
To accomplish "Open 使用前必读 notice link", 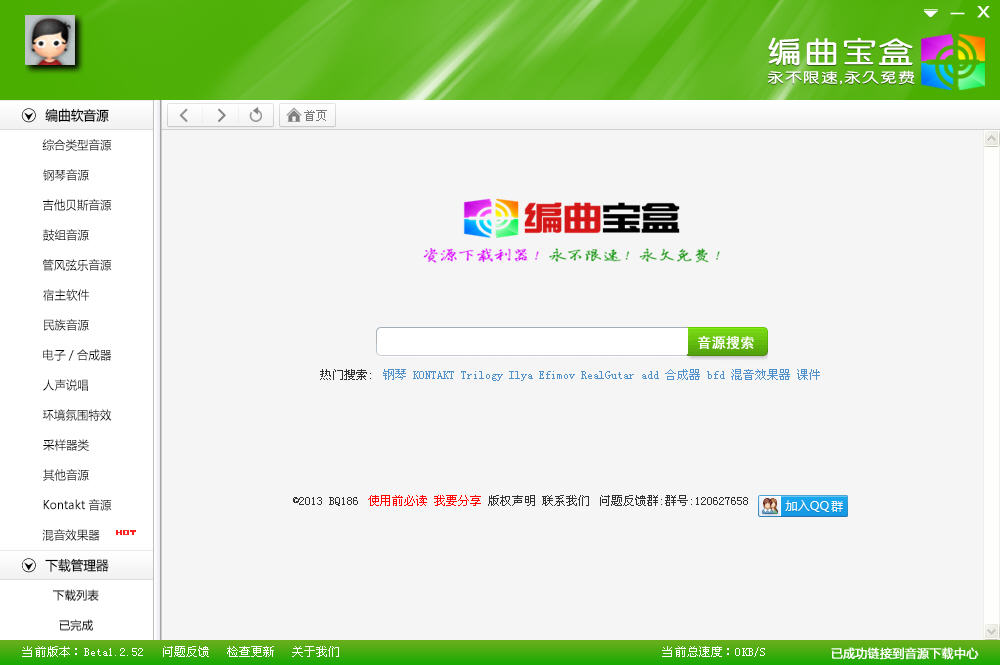I will 397,501.
